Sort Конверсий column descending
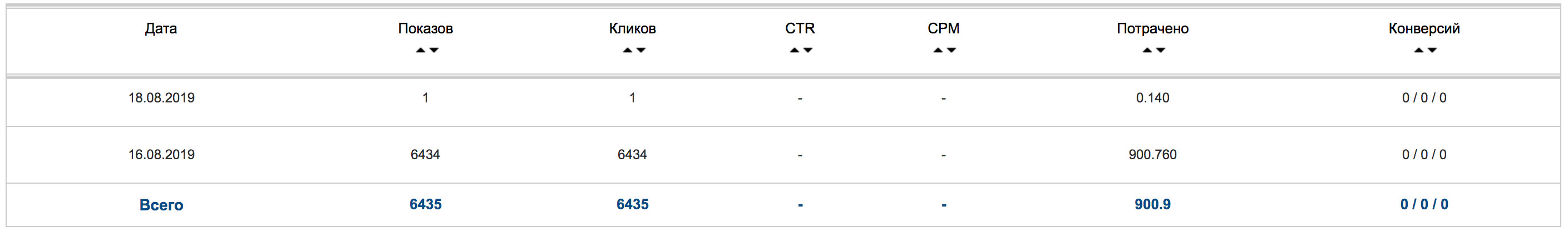Viewport: 1568px width, 236px height. pos(1432,51)
